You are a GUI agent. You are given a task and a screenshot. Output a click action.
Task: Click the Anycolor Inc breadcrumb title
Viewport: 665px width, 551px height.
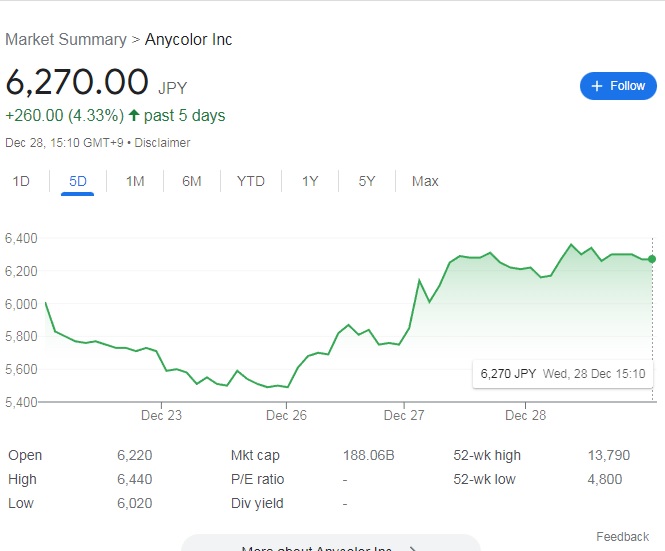coord(188,40)
